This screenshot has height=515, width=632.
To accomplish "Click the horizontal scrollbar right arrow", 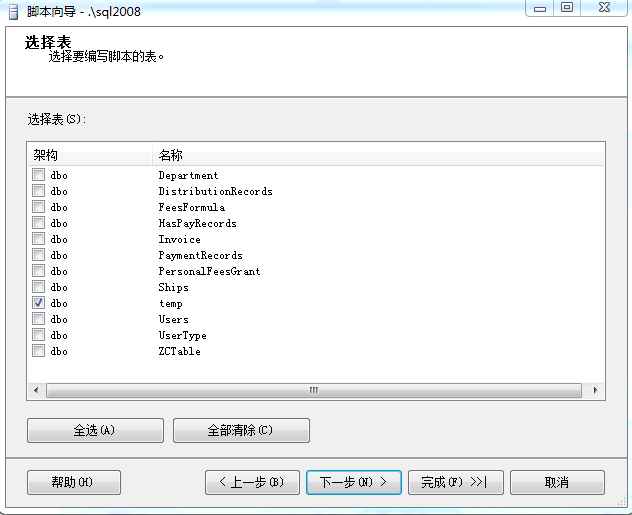I will point(595,390).
